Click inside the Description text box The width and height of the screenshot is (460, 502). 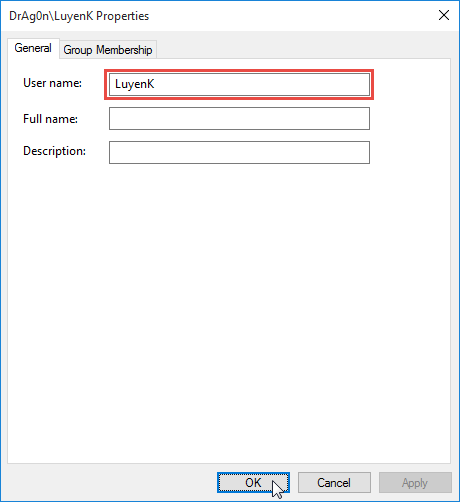point(239,152)
